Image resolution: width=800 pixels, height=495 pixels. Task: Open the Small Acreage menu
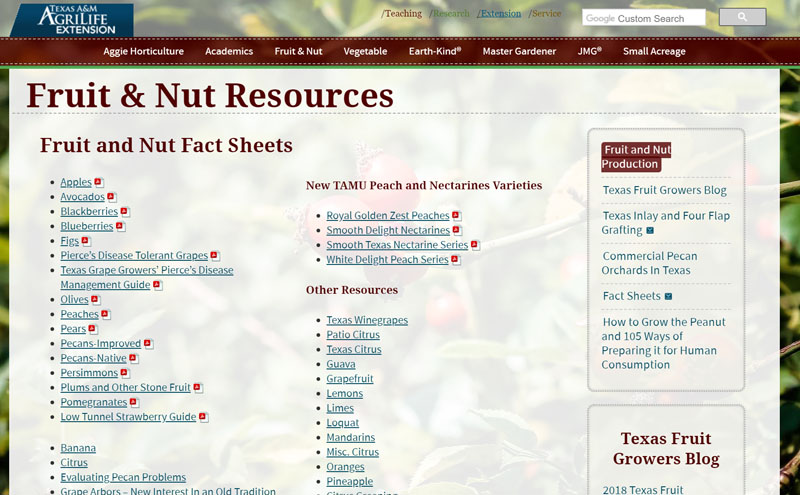click(x=654, y=51)
